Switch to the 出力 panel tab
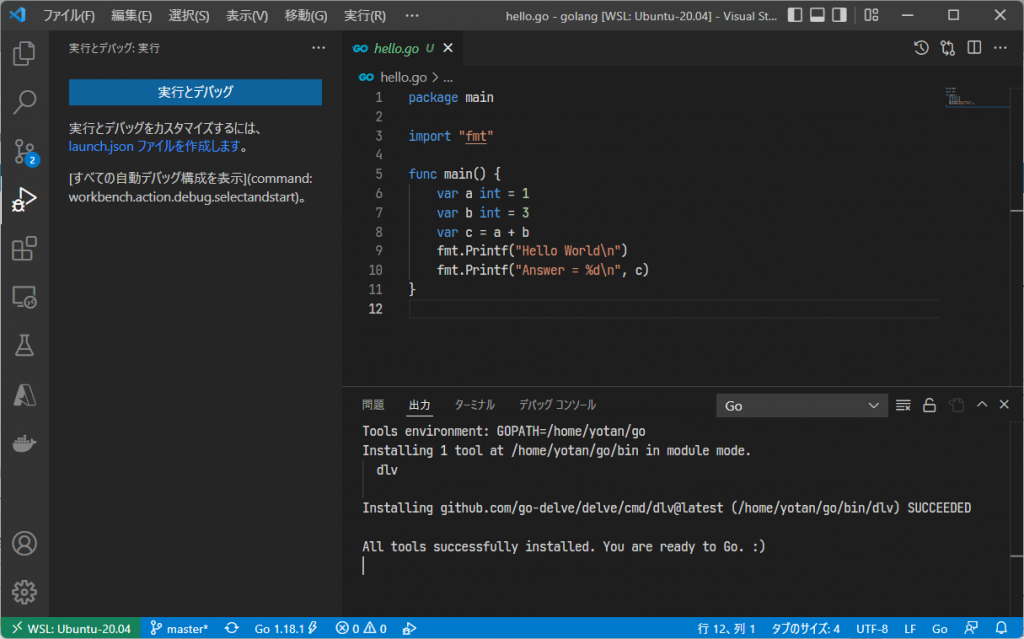The height and width of the screenshot is (639, 1024). pyautogui.click(x=419, y=405)
